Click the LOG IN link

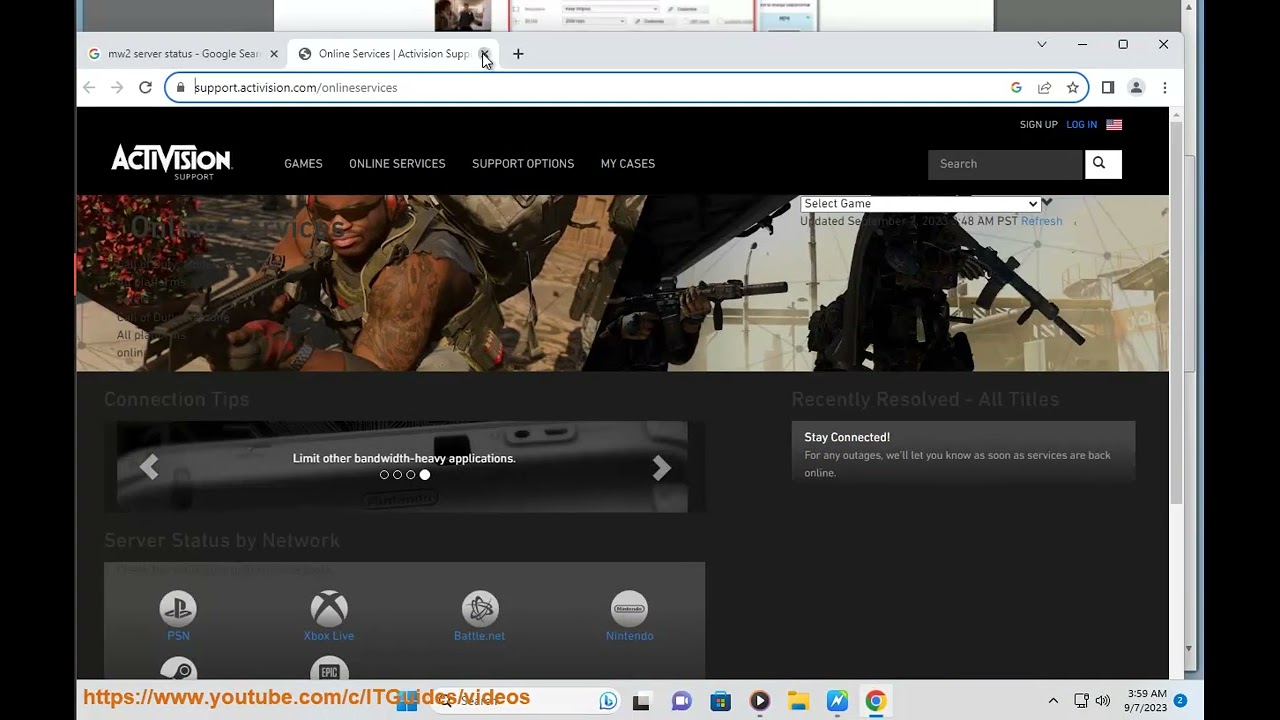pos(1081,125)
